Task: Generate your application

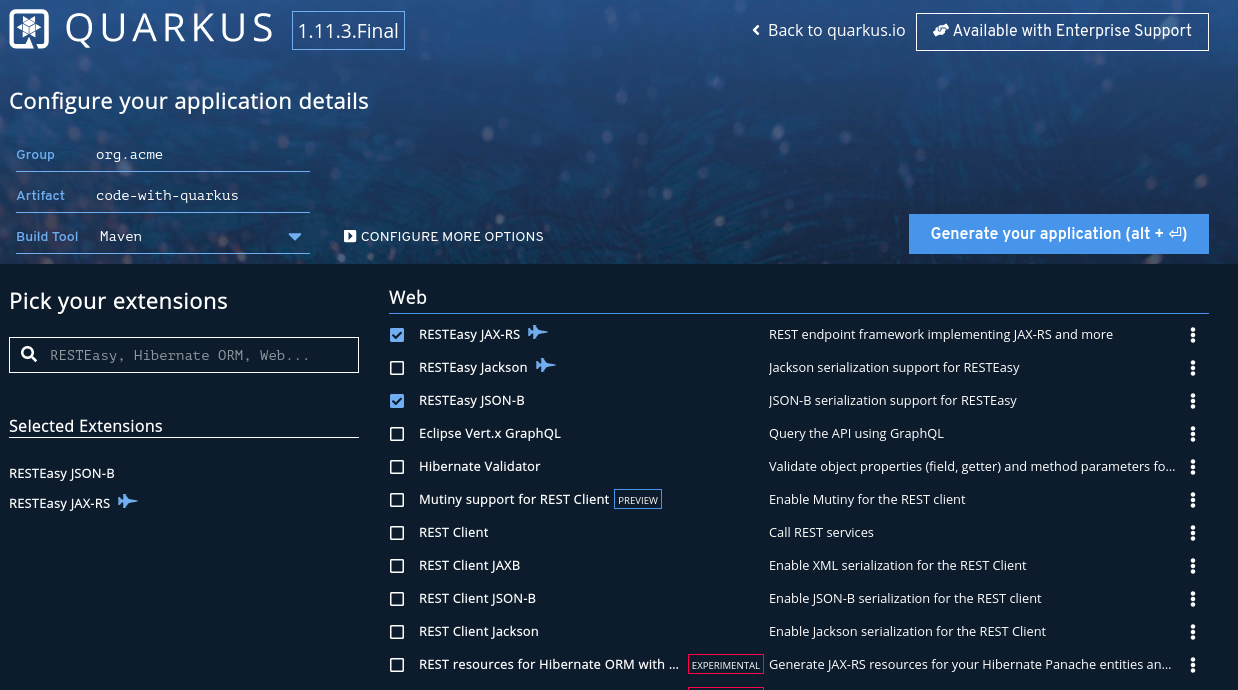Action: point(1059,234)
